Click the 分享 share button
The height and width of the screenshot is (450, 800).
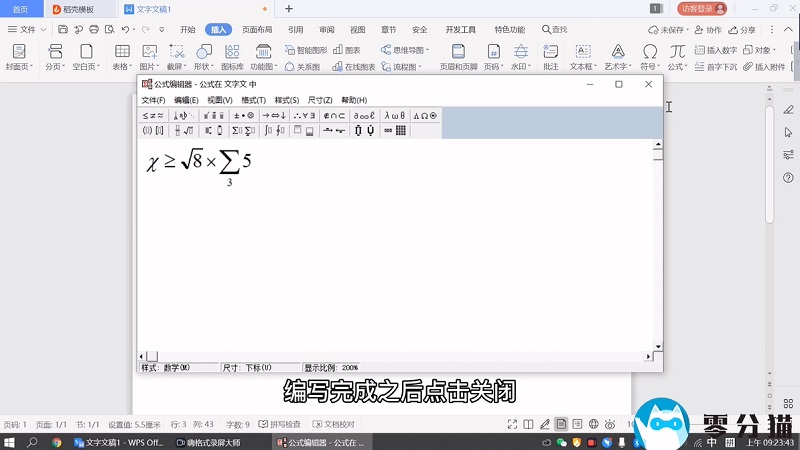[743, 30]
